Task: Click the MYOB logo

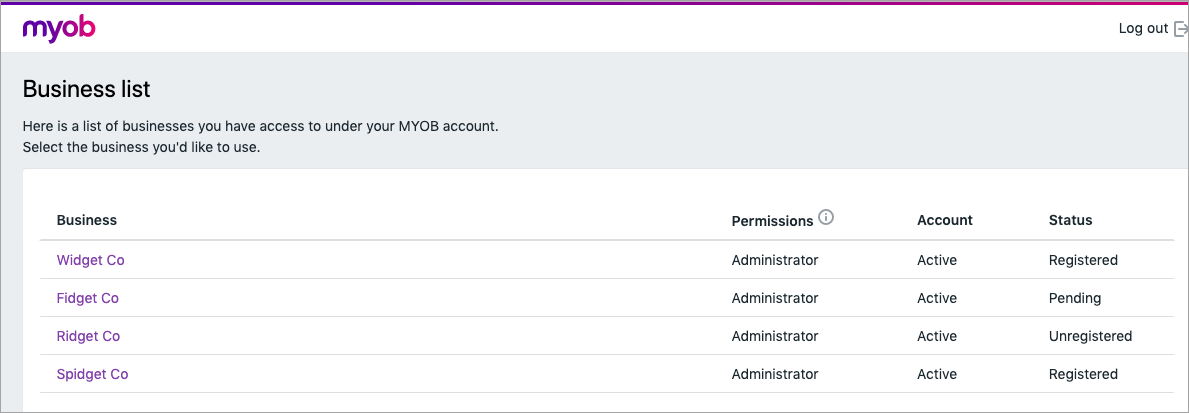Action: pyautogui.click(x=59, y=28)
